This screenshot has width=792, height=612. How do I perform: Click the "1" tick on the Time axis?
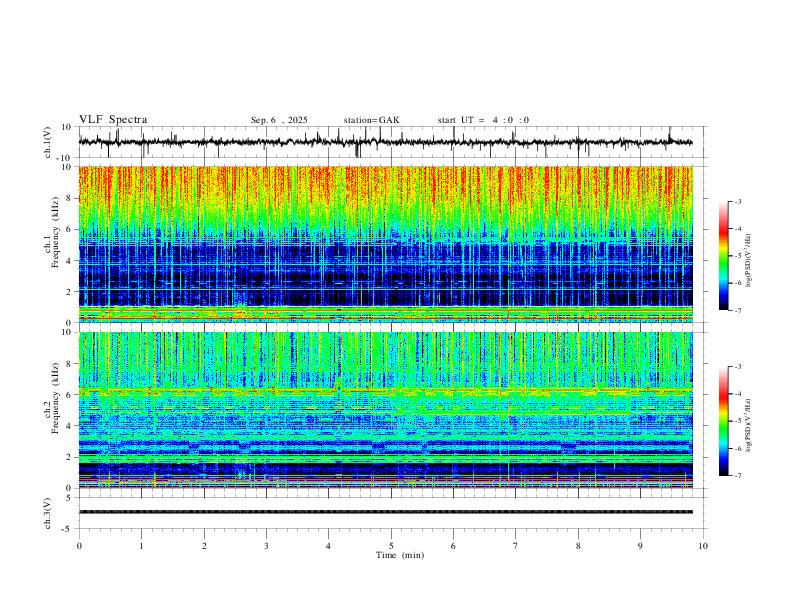tap(141, 546)
